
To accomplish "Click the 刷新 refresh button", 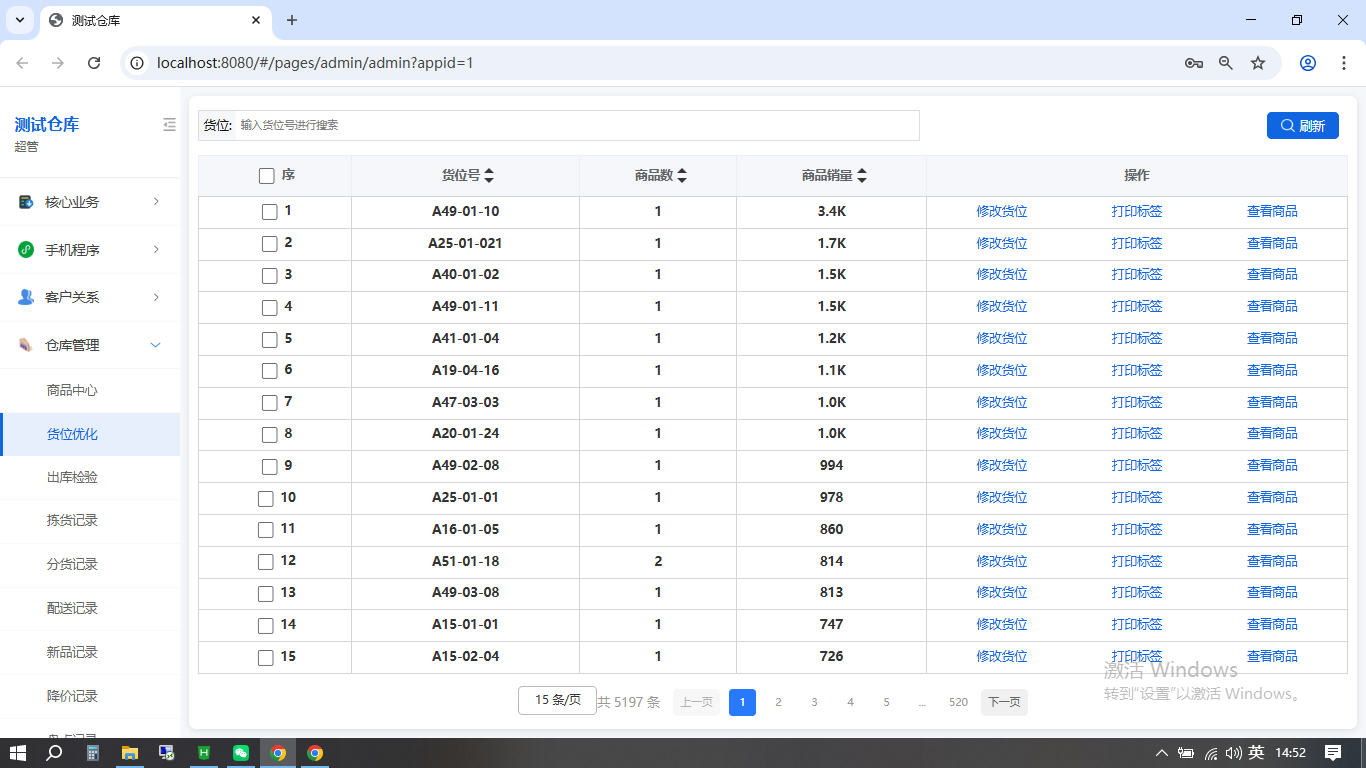I will click(x=1302, y=126).
